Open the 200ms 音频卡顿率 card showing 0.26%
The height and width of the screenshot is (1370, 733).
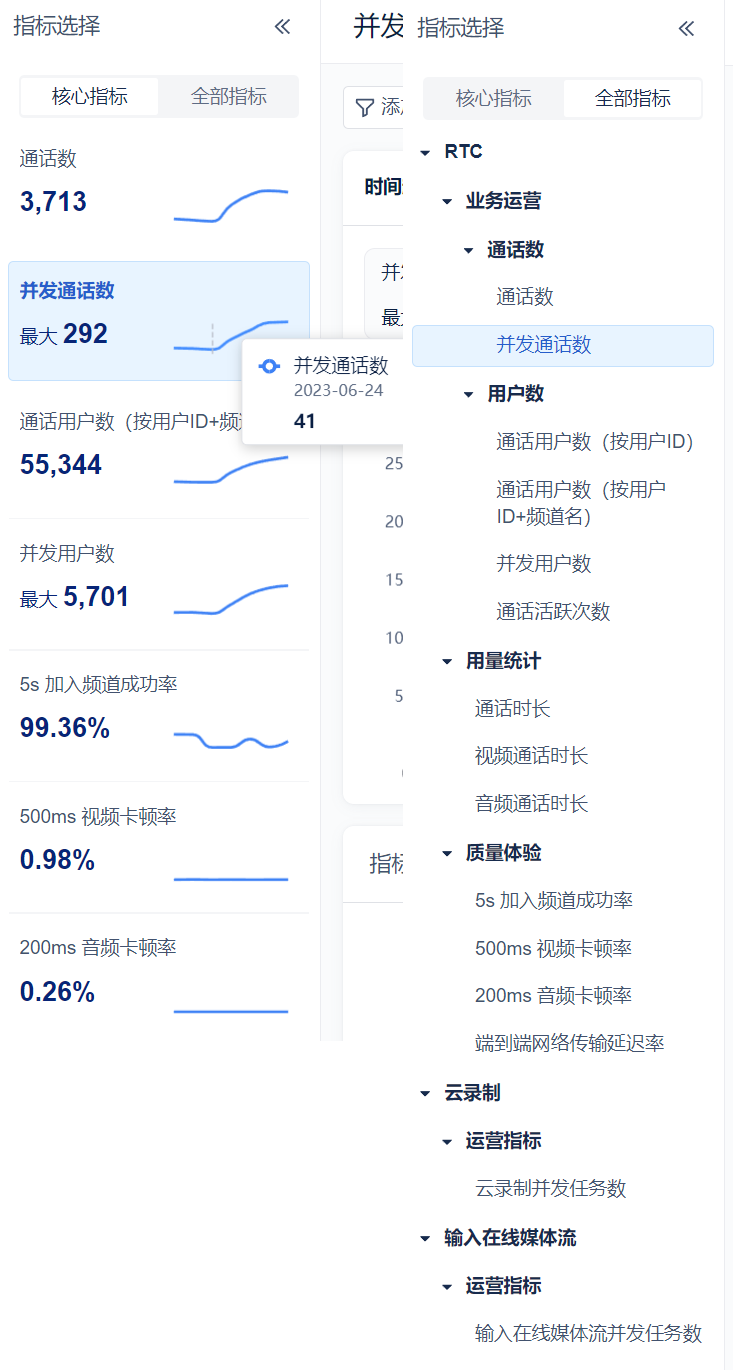point(159,979)
